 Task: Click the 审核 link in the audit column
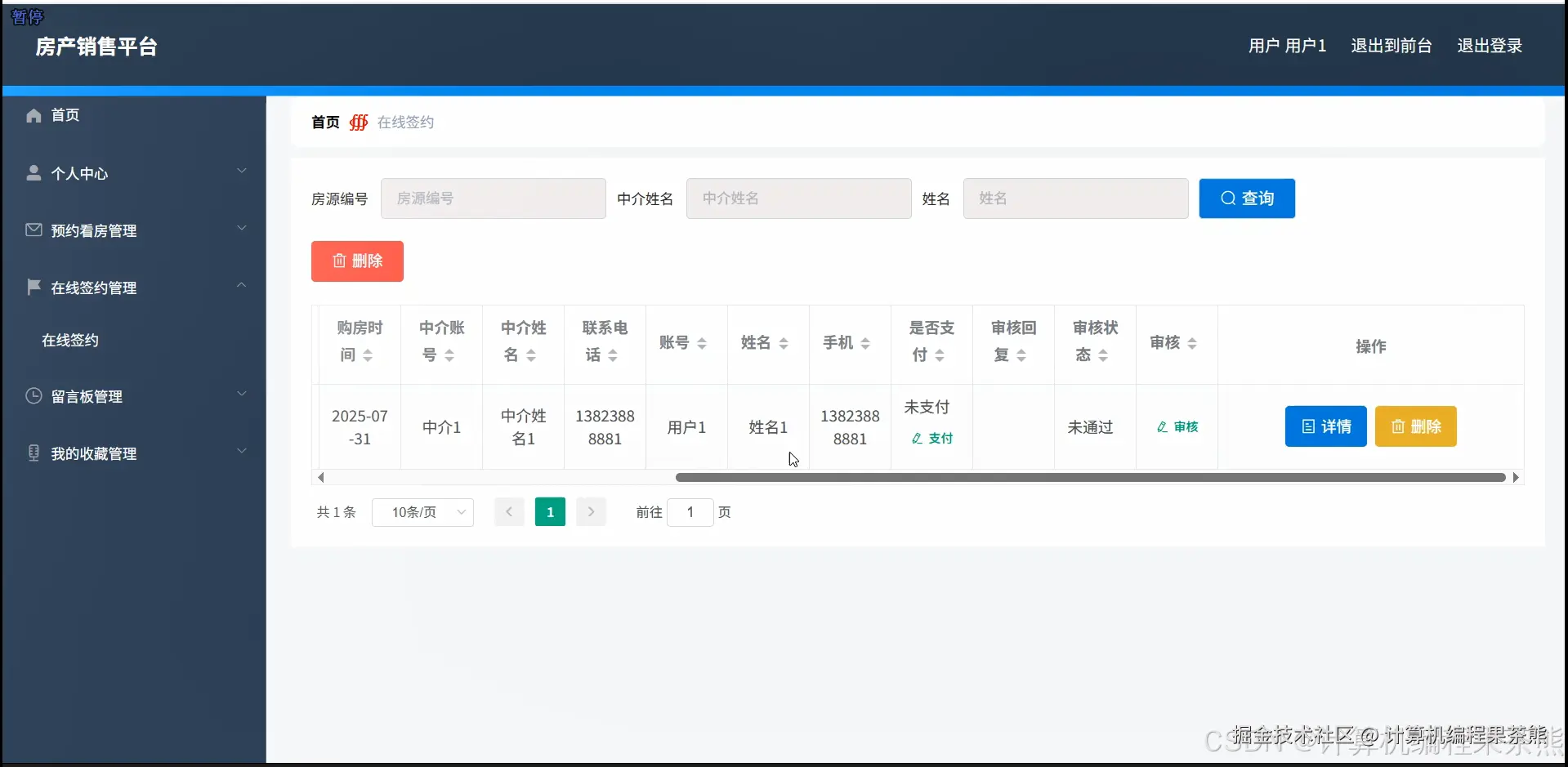pyautogui.click(x=1177, y=426)
